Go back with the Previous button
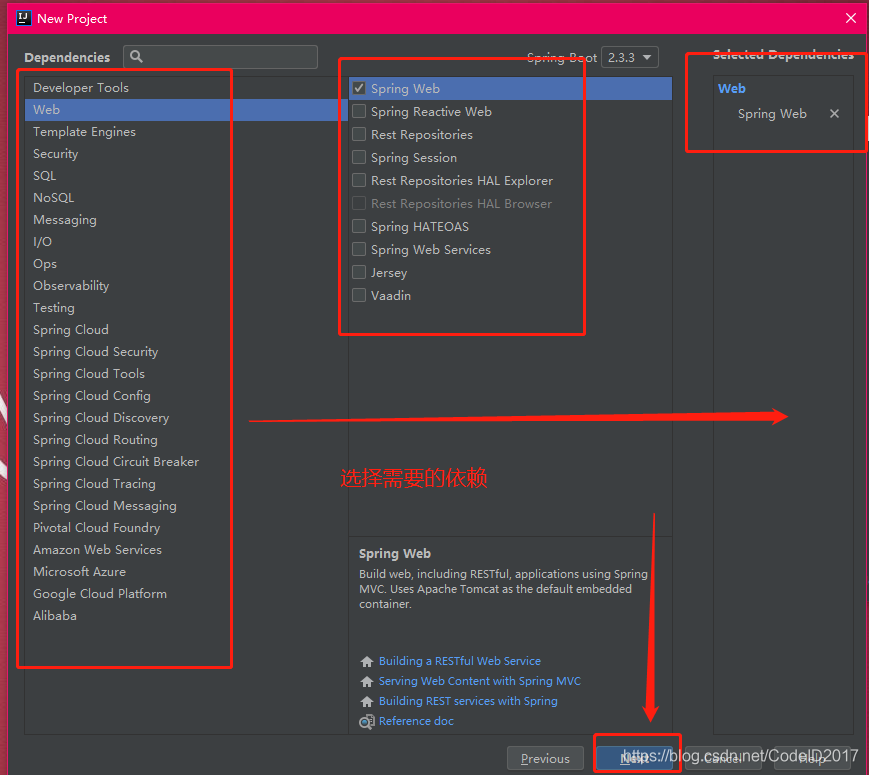Viewport: 869px width, 775px height. point(545,758)
